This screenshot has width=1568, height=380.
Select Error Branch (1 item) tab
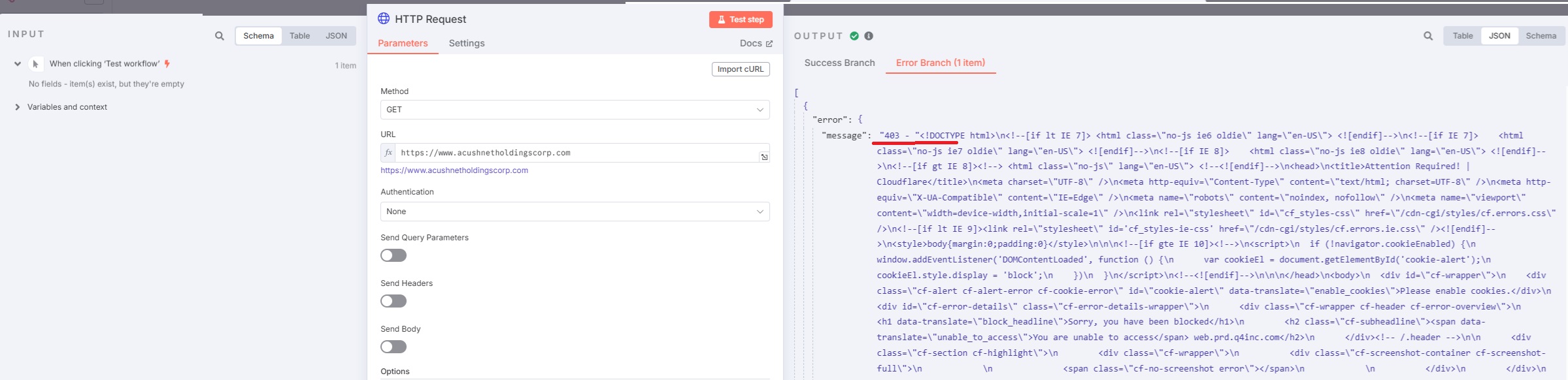(941, 63)
